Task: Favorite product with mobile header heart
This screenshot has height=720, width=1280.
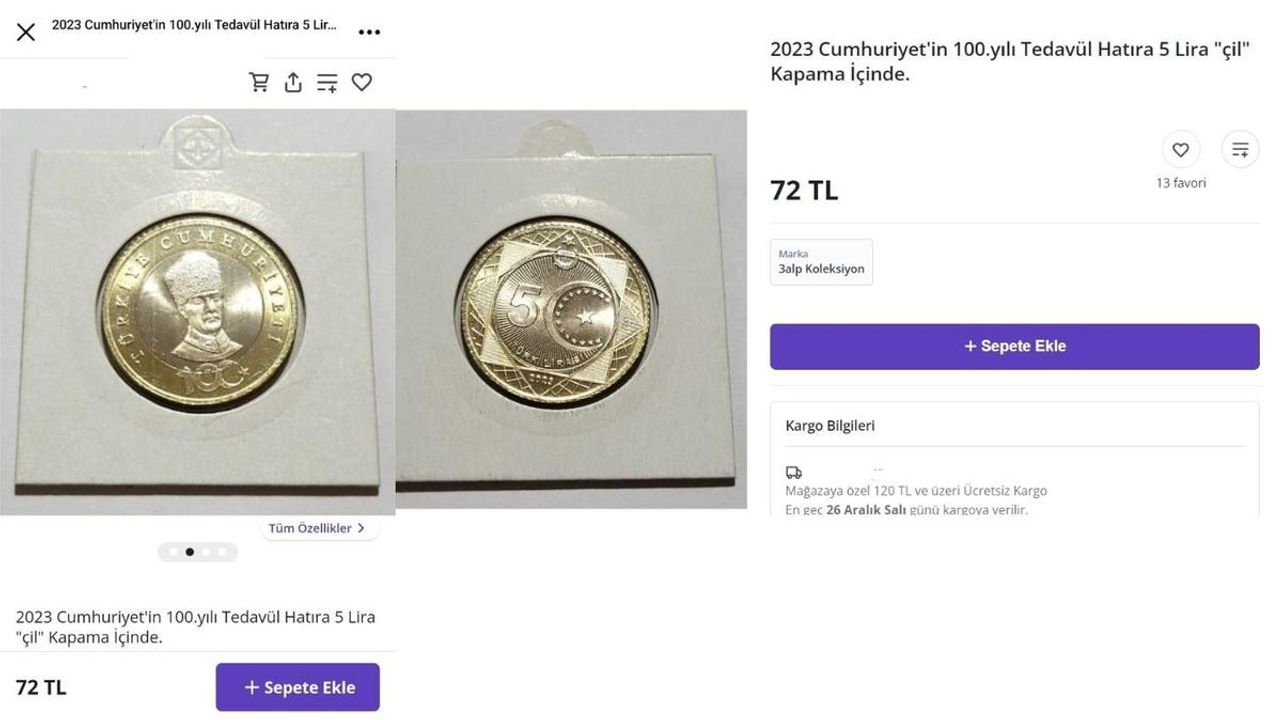Action: (x=362, y=83)
